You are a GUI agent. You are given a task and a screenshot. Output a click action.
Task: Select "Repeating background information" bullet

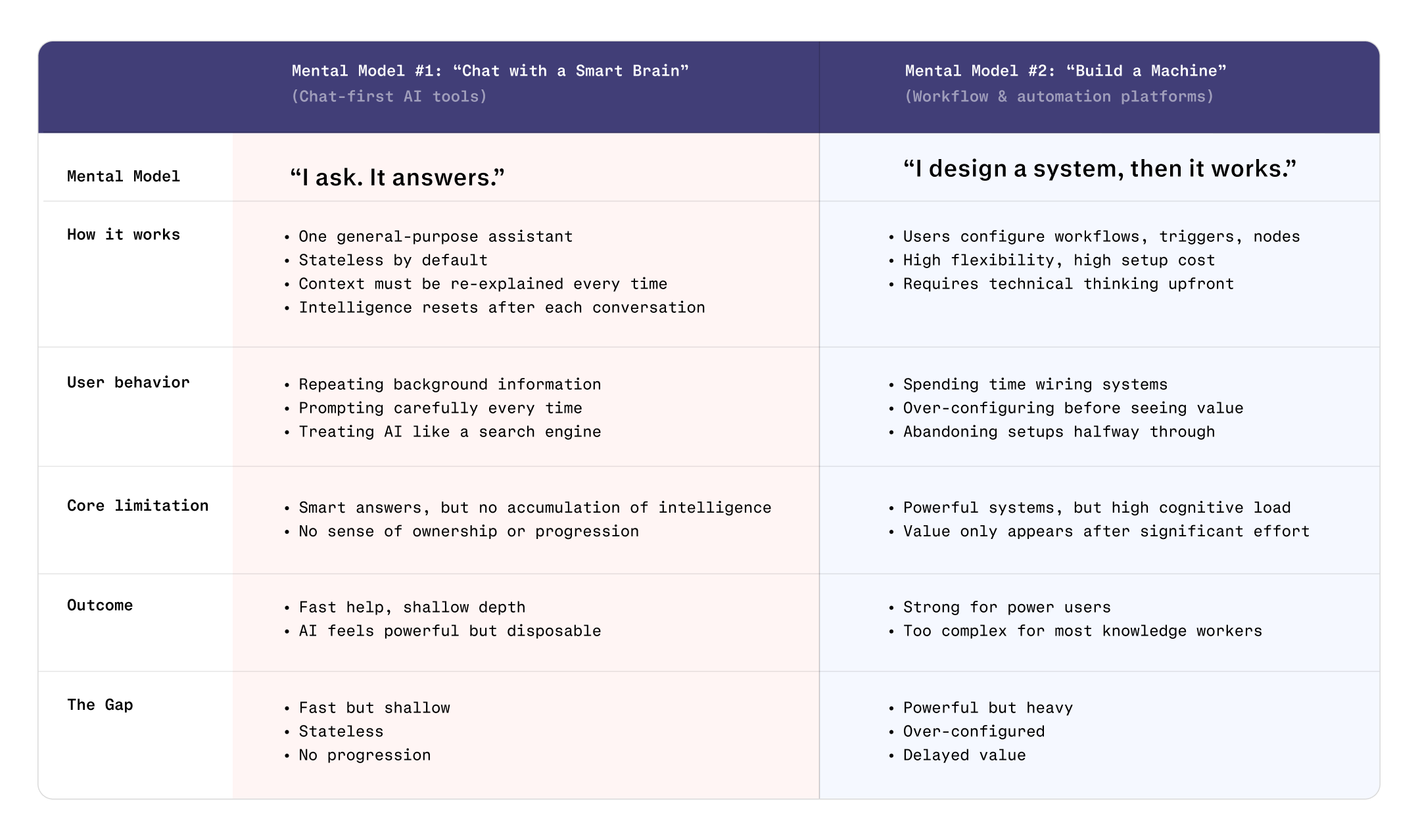(450, 385)
